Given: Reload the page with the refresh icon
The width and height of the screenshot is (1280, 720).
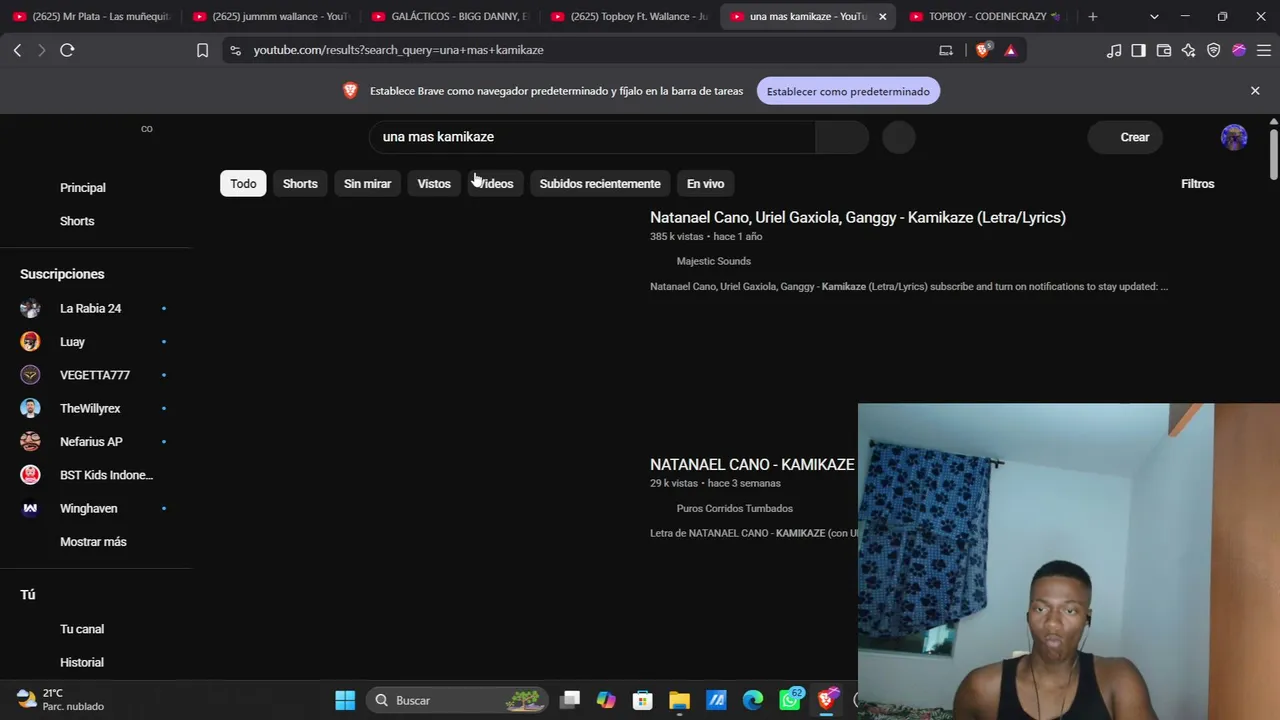Looking at the screenshot, I should [x=67, y=50].
